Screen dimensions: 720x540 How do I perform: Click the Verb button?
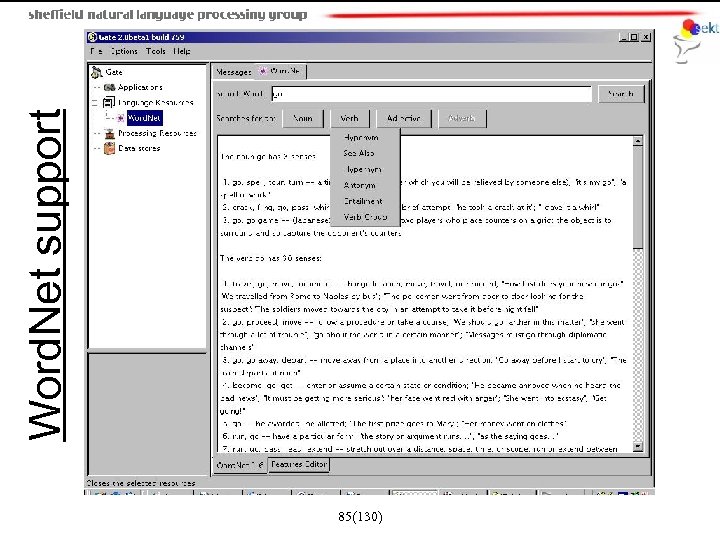click(x=349, y=118)
